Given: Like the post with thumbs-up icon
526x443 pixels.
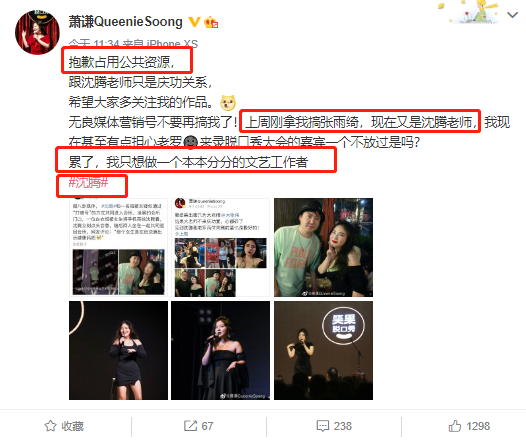Looking at the screenshot, I should [455, 426].
